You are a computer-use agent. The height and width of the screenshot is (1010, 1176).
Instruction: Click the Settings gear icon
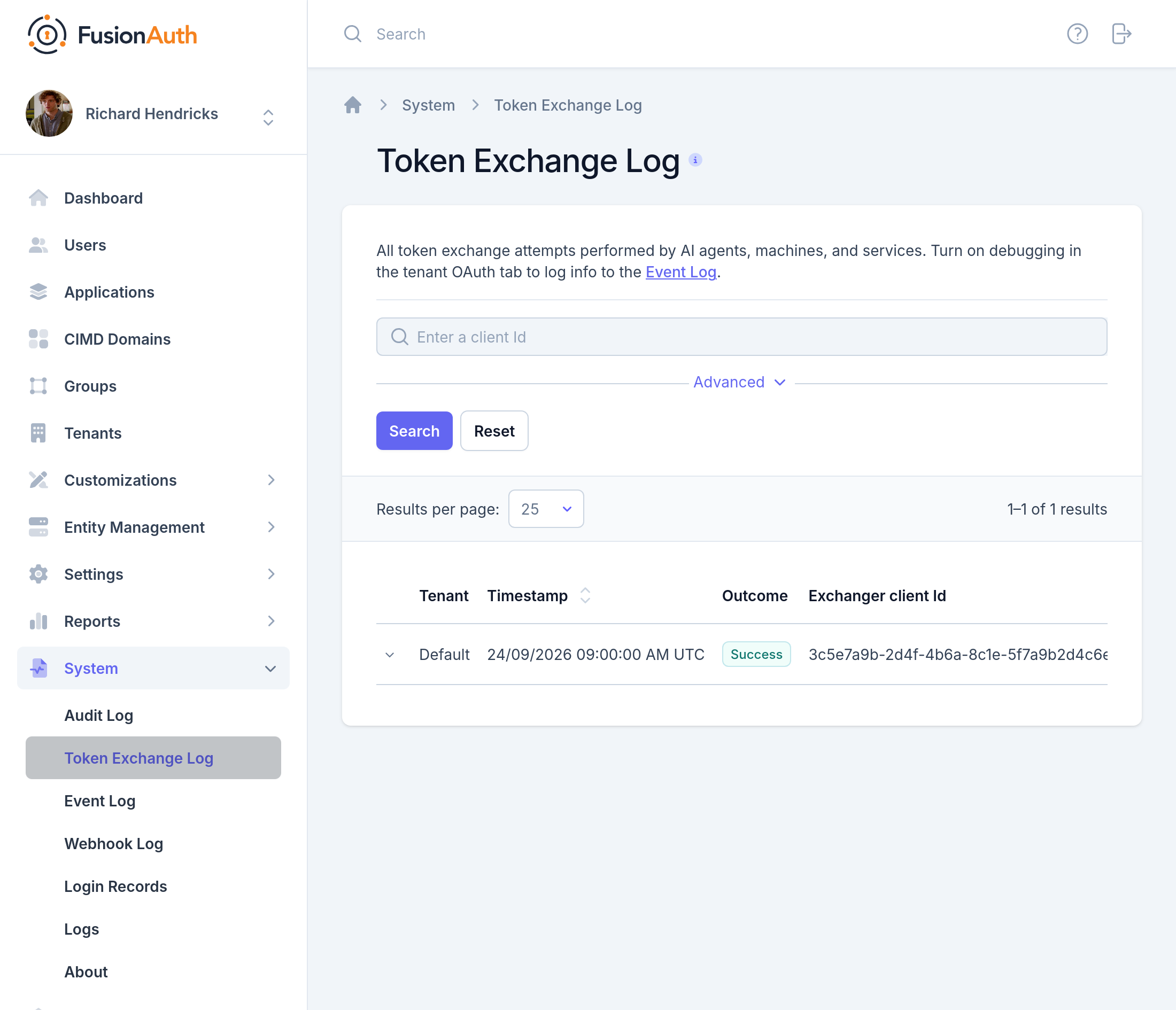click(x=38, y=574)
